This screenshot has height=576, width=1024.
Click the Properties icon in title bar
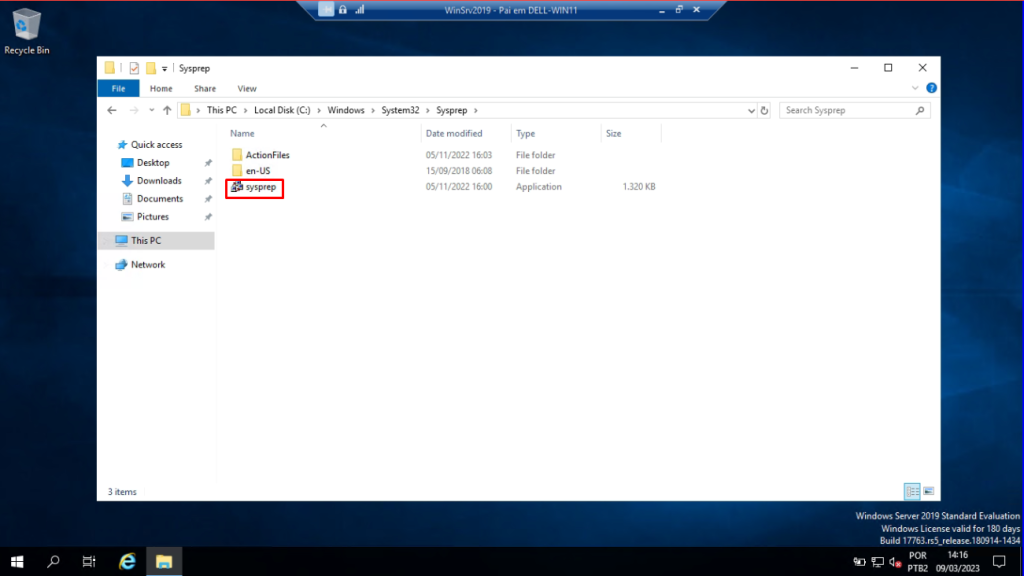pyautogui.click(x=134, y=68)
